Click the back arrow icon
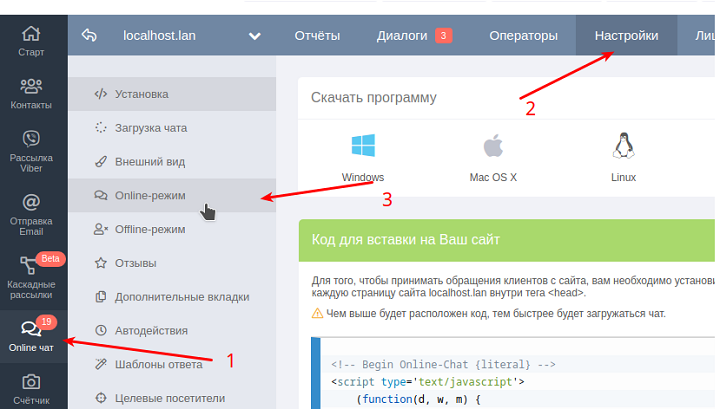 89,35
